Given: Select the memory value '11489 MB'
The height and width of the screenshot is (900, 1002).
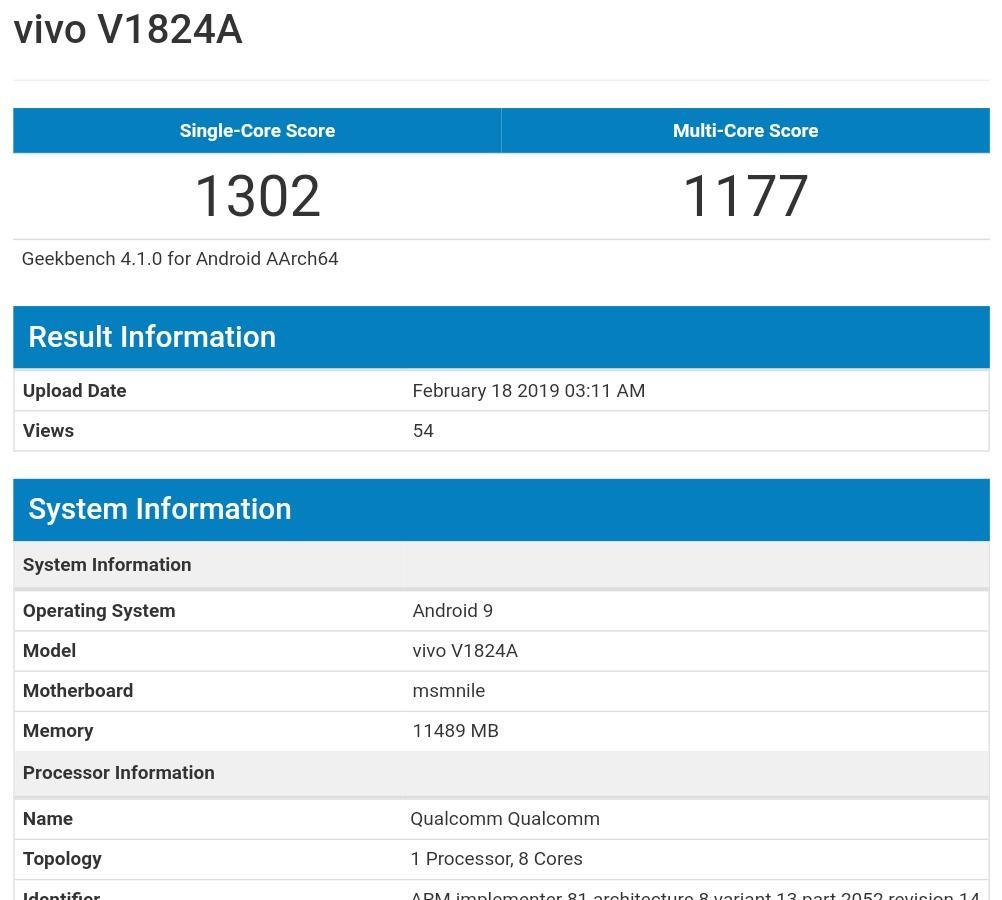Looking at the screenshot, I should (455, 731).
